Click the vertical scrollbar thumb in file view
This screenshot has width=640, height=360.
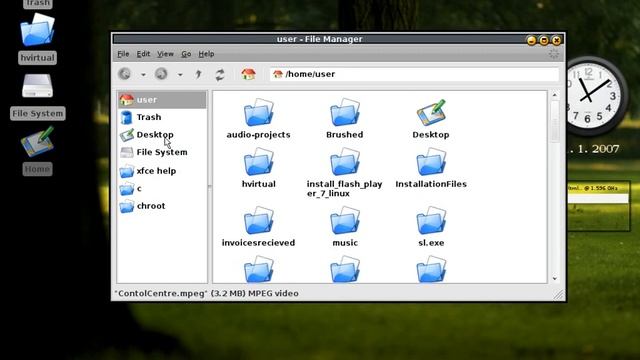click(555, 121)
